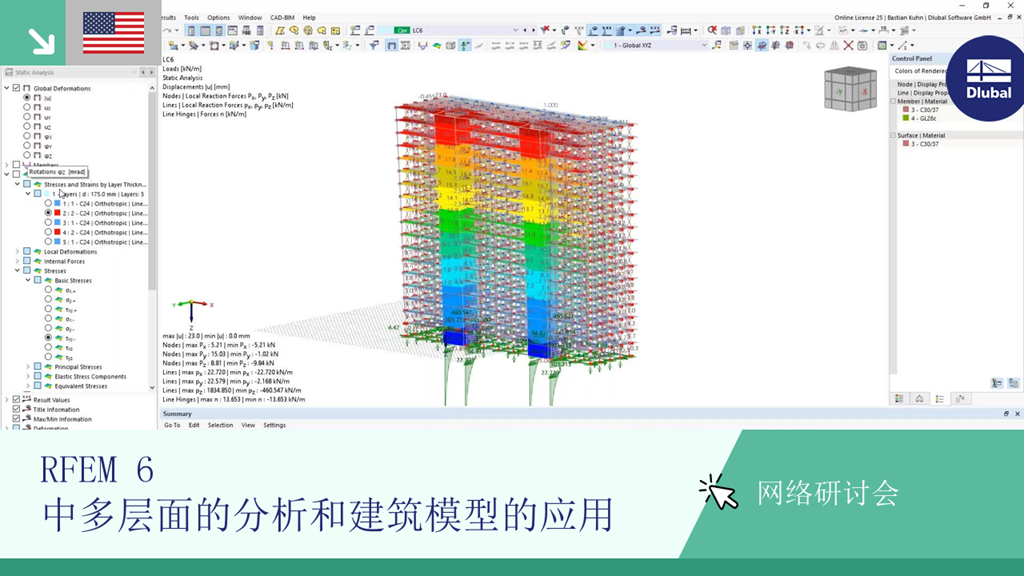Select the ux deformation radio button
This screenshot has height=576, width=1024.
(x=27, y=107)
